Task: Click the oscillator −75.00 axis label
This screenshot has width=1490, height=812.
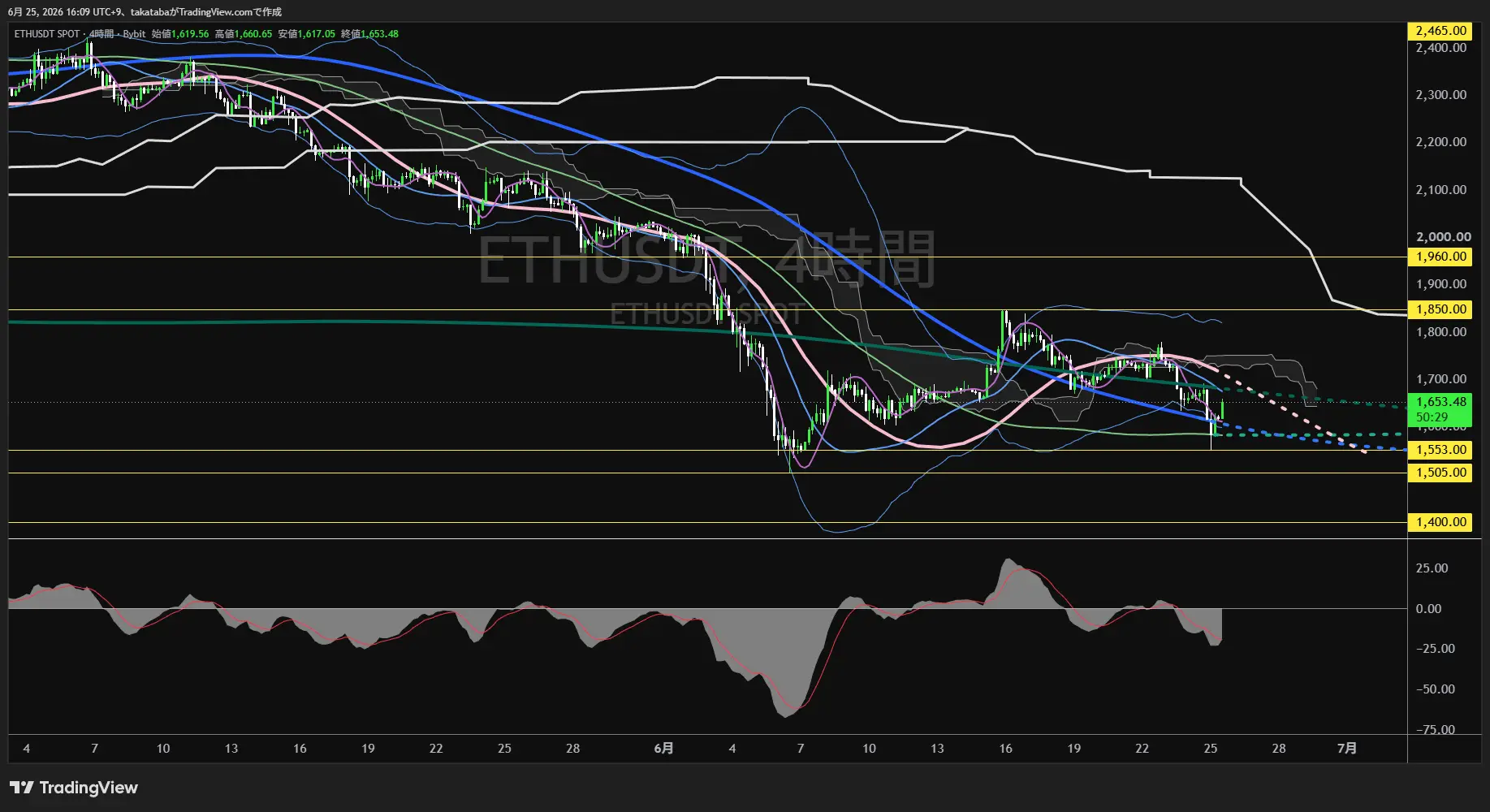Action: coord(1435,730)
